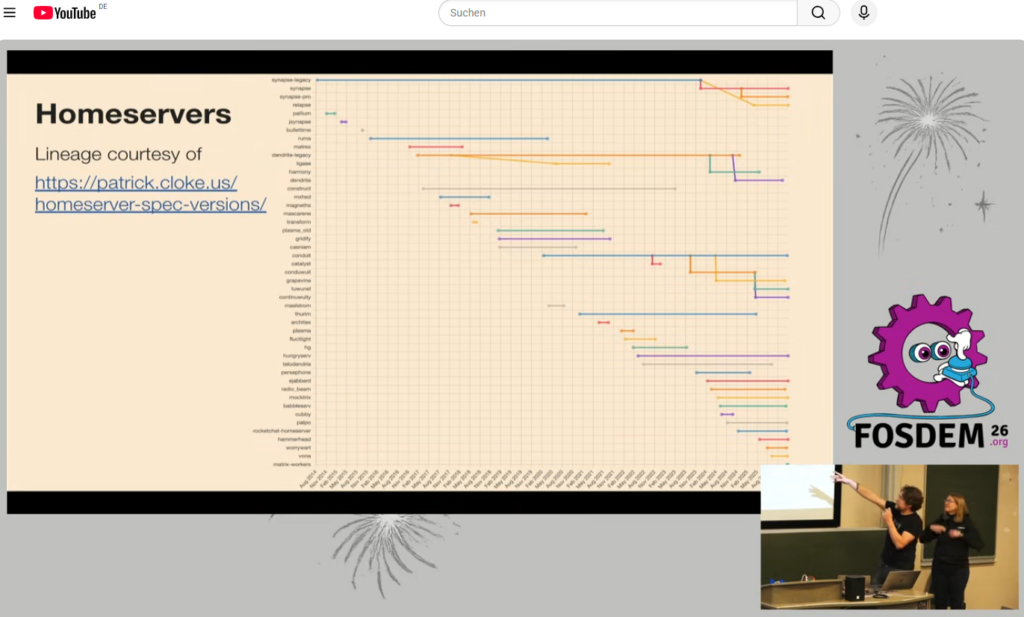The image size is (1024, 617).
Task: Click the YouTube logo
Action: [x=65, y=13]
